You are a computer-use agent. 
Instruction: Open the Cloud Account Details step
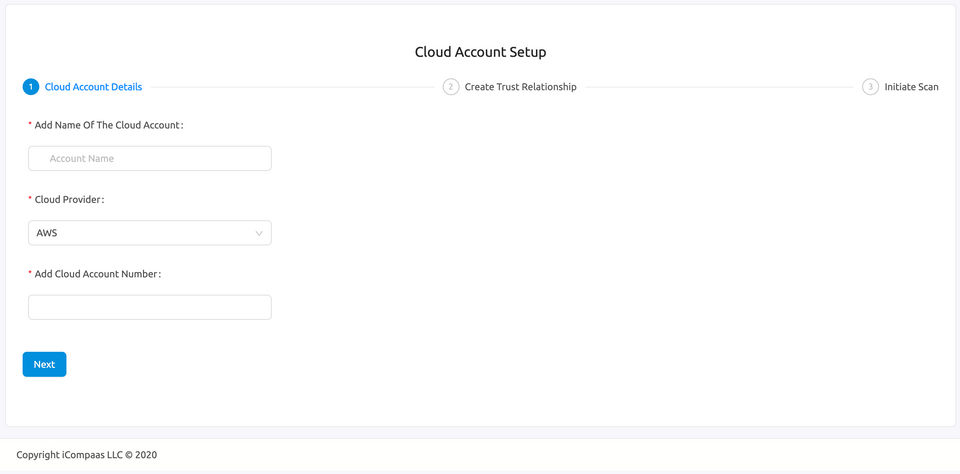coord(93,87)
